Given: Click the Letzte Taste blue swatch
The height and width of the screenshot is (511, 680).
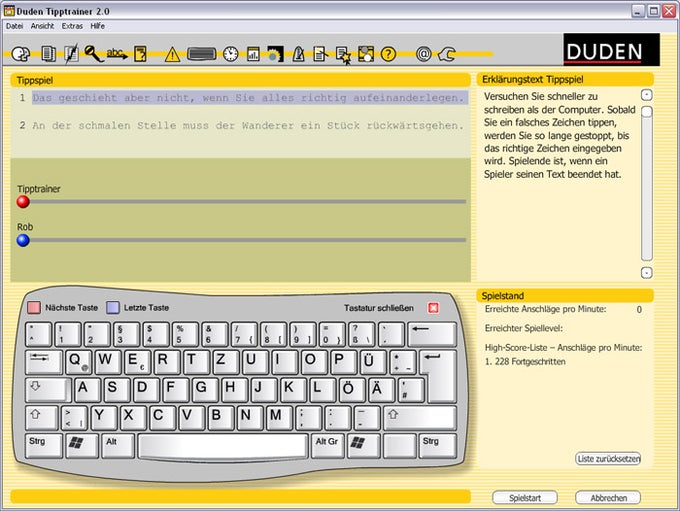Looking at the screenshot, I should 113,308.
